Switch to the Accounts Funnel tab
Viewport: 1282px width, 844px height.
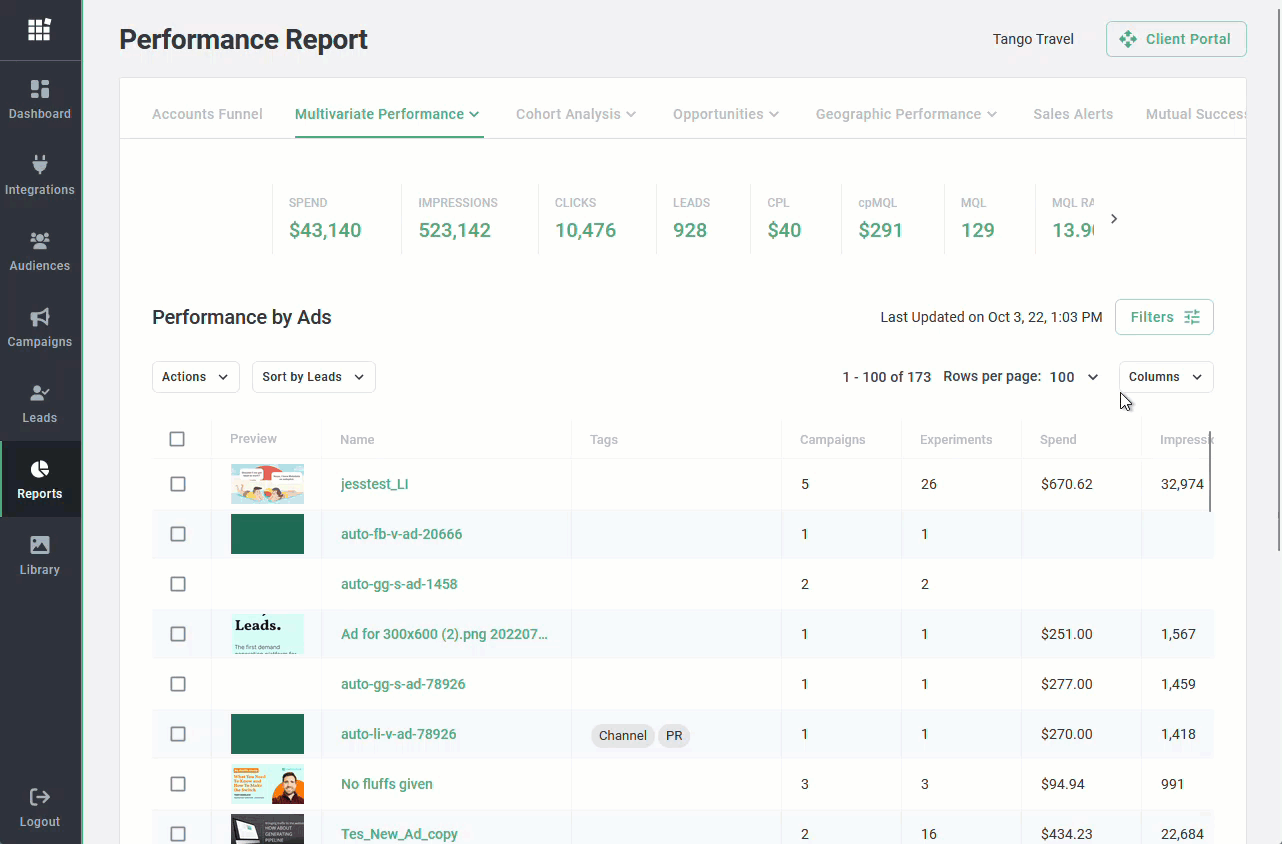click(x=207, y=114)
